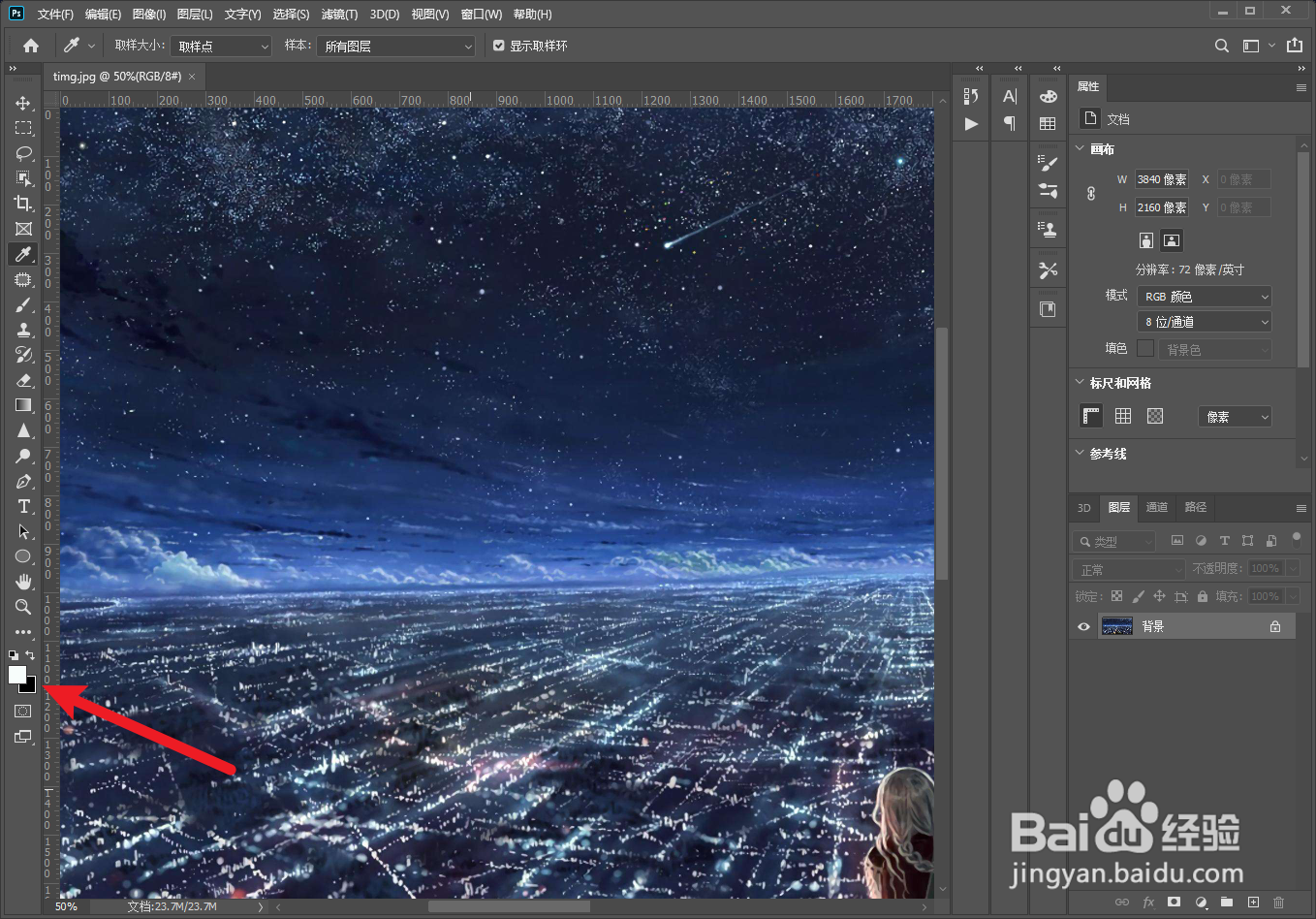Toggle transparency grid checkerboard icon
The height and width of the screenshot is (919, 1316).
1155,416
